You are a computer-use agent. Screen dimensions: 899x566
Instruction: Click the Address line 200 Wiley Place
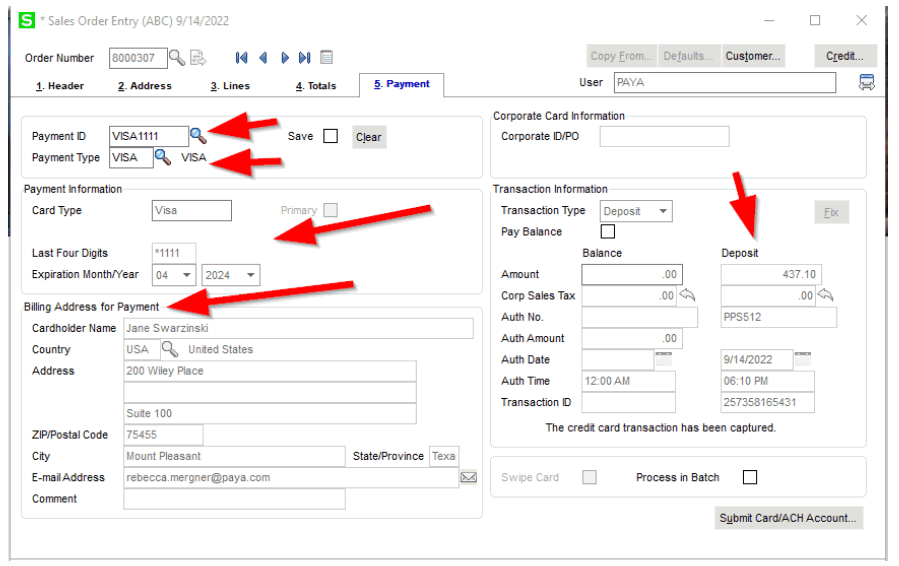(x=270, y=371)
